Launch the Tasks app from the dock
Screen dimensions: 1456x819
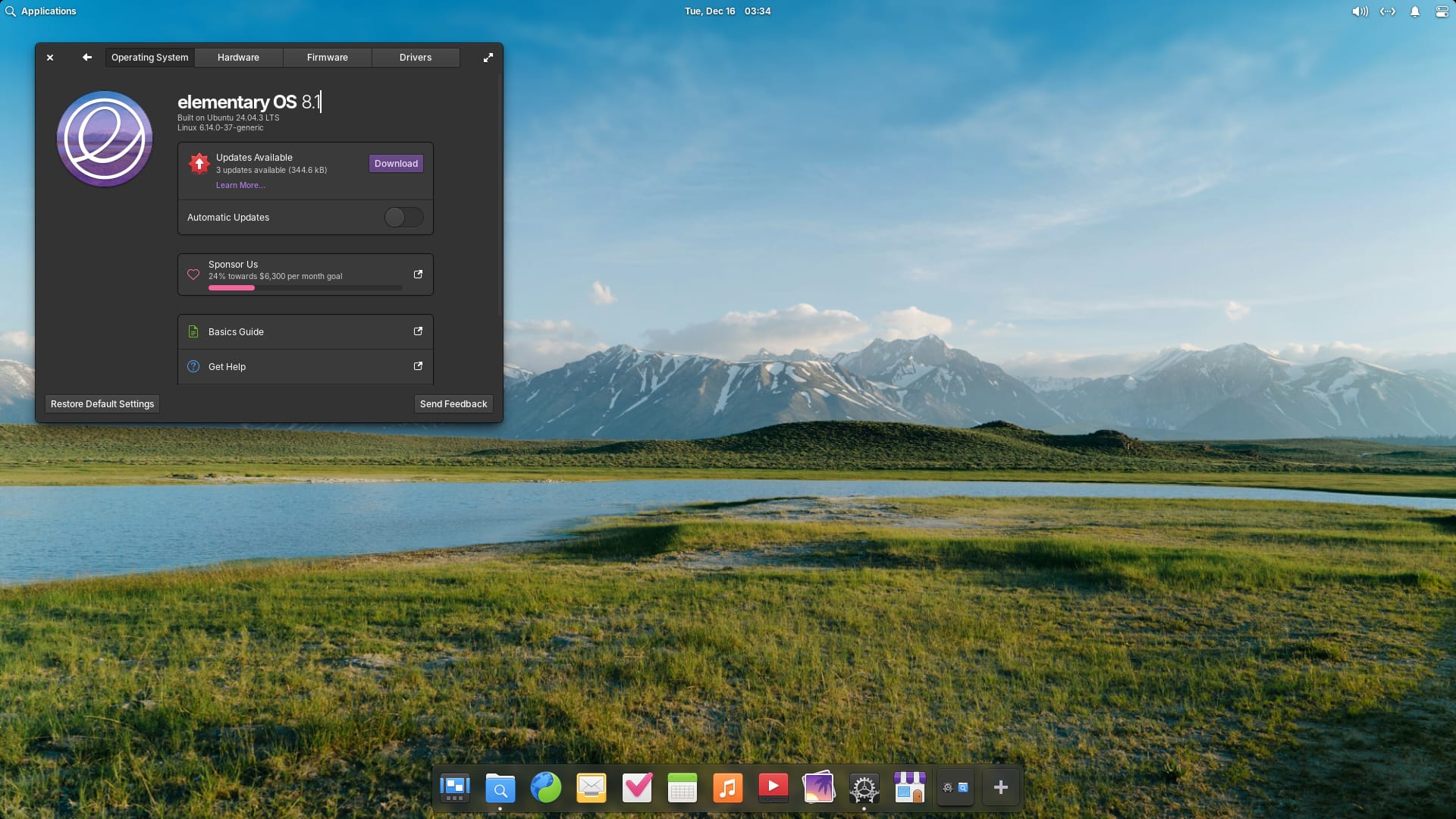tap(637, 788)
